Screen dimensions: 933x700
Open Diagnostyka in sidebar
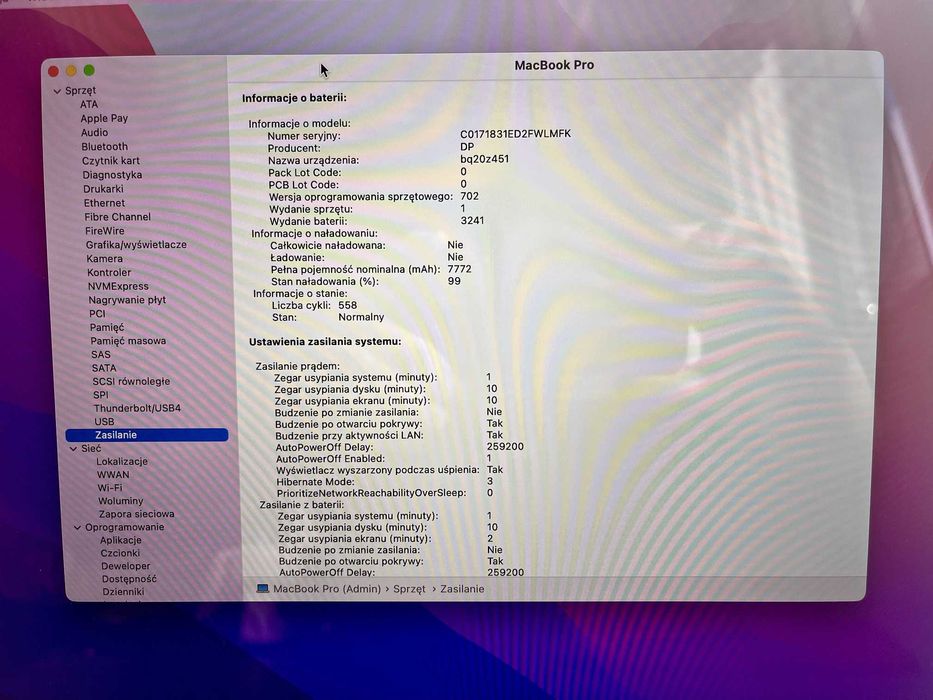(112, 175)
